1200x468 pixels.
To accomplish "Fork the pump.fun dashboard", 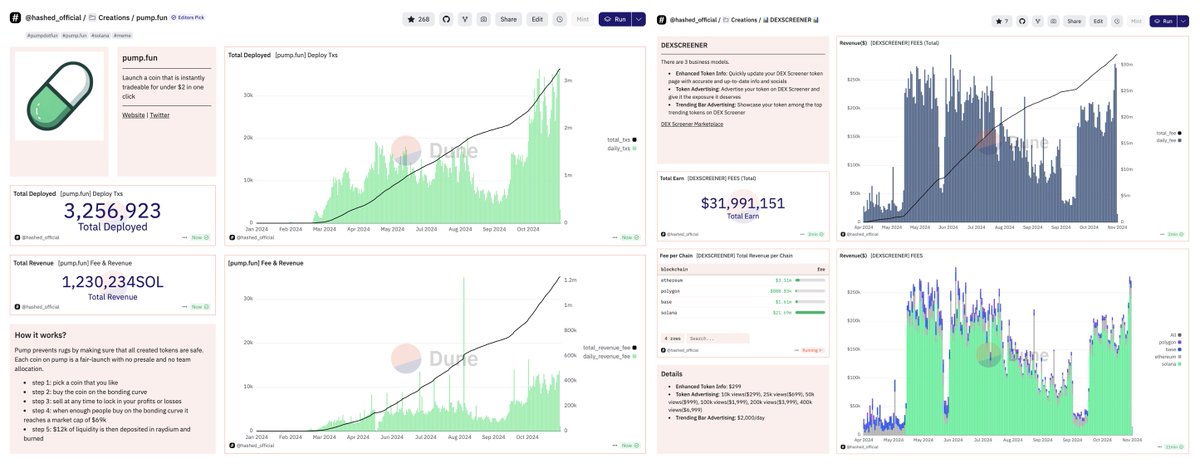I will [x=465, y=19].
